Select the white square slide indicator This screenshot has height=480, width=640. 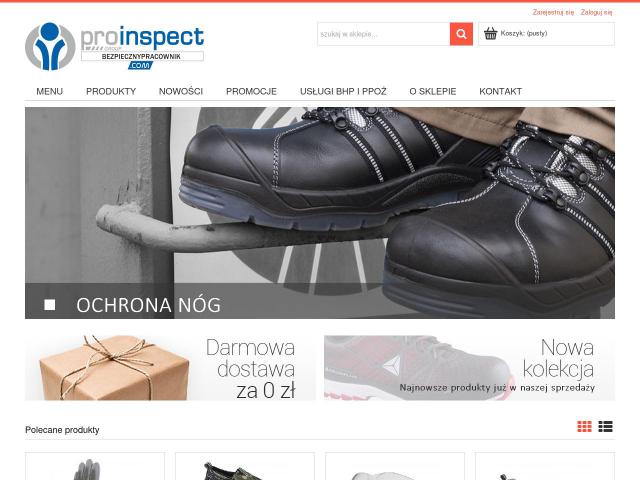point(50,304)
